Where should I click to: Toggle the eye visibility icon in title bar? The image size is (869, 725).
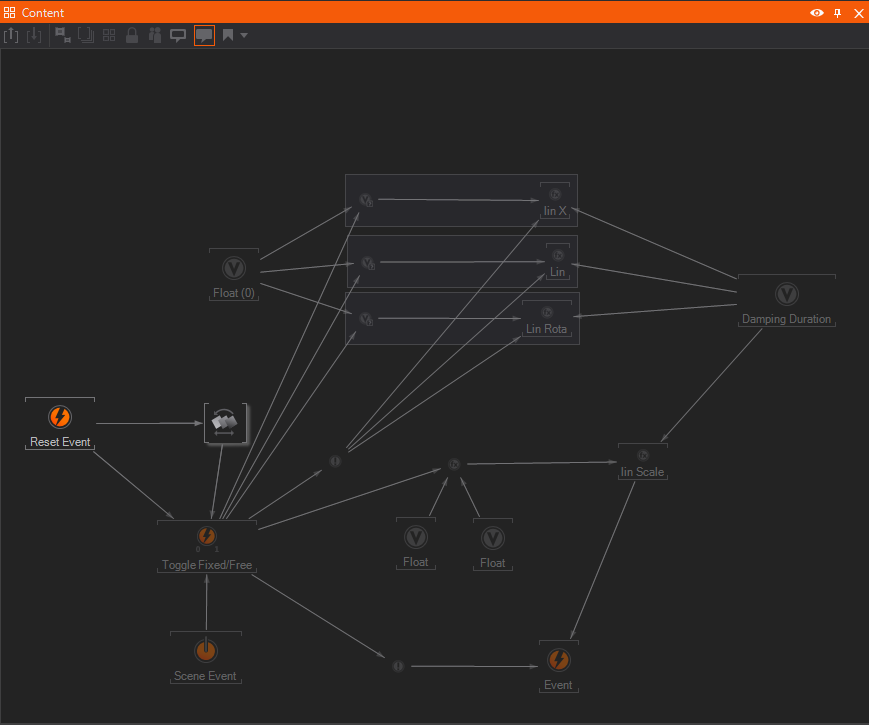[817, 12]
